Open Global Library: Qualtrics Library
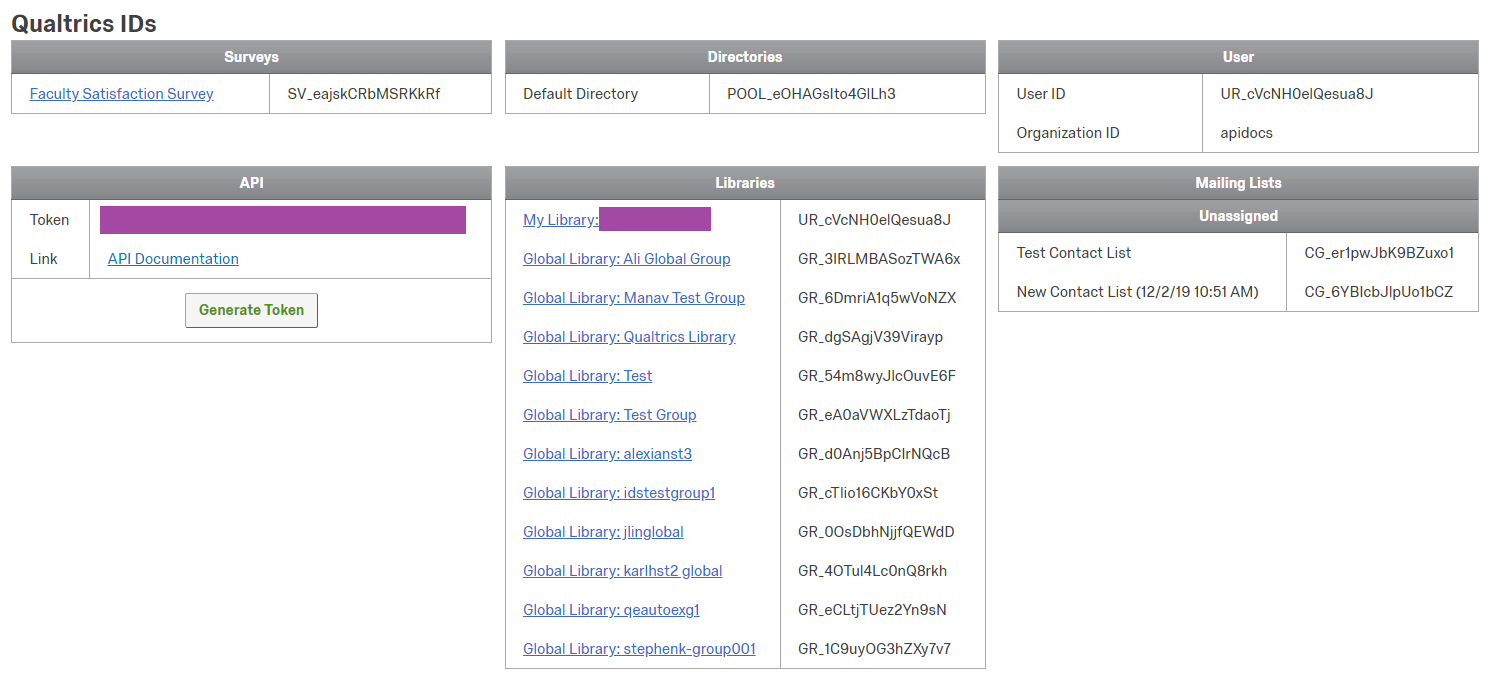The width and height of the screenshot is (1497, 692). coord(629,337)
